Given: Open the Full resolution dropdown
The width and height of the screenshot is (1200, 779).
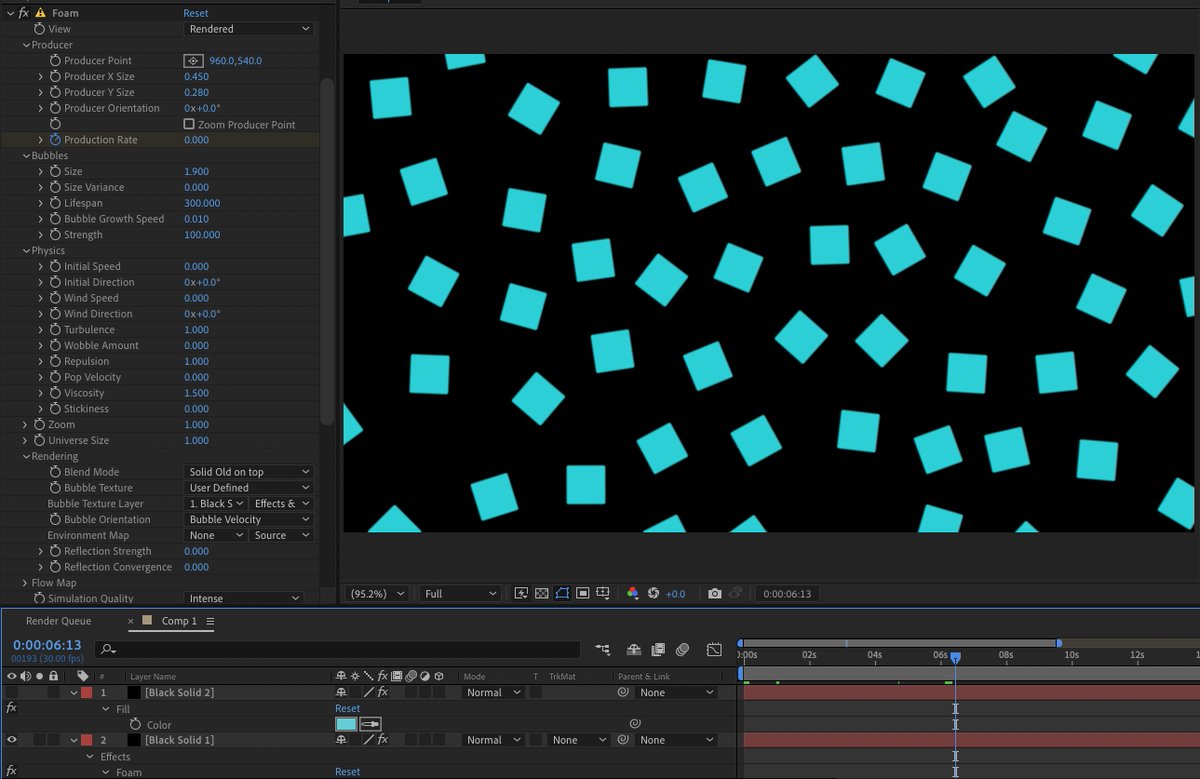Looking at the screenshot, I should [460, 593].
